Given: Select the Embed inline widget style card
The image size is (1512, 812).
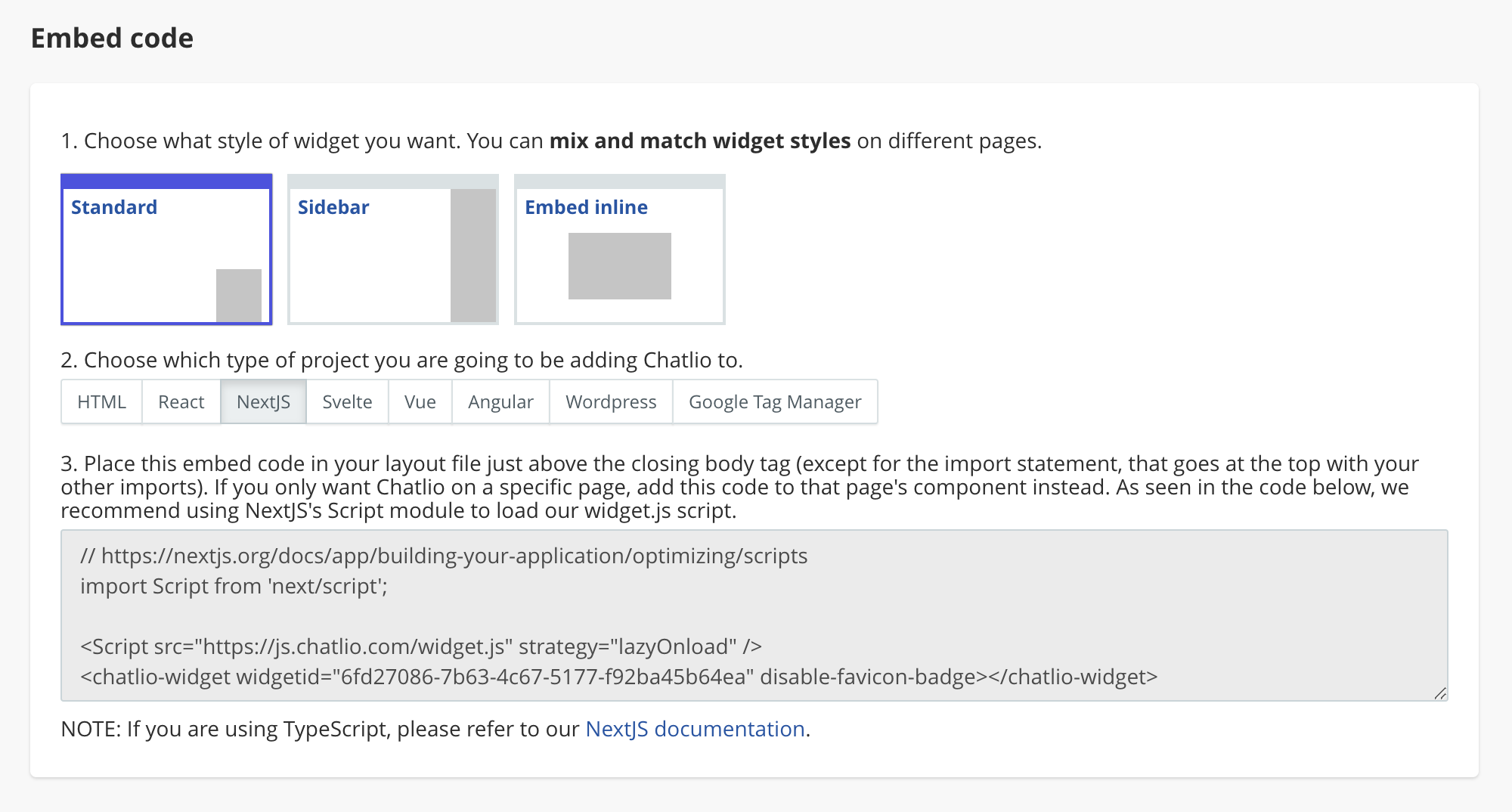Looking at the screenshot, I should pyautogui.click(x=620, y=249).
